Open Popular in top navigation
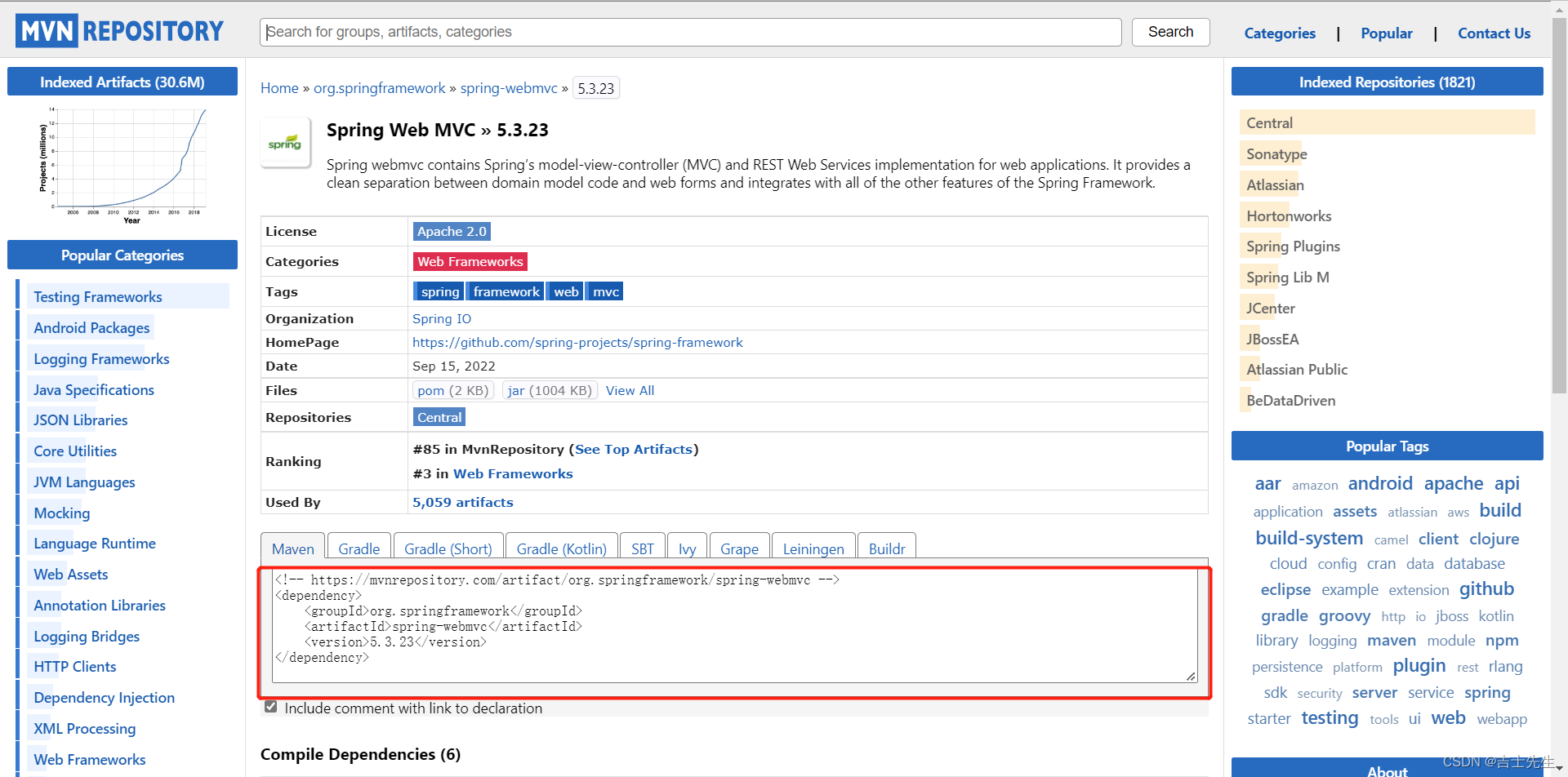Image resolution: width=1568 pixels, height=777 pixels. 1386,33
